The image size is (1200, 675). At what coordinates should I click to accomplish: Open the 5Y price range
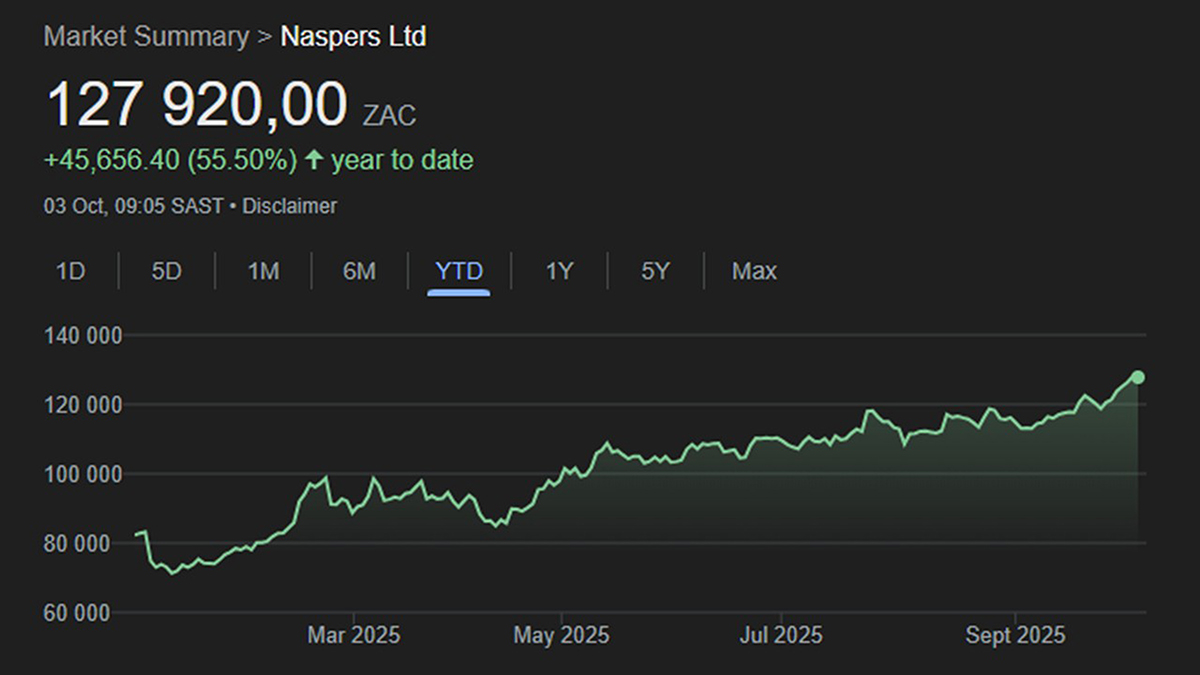pos(655,271)
